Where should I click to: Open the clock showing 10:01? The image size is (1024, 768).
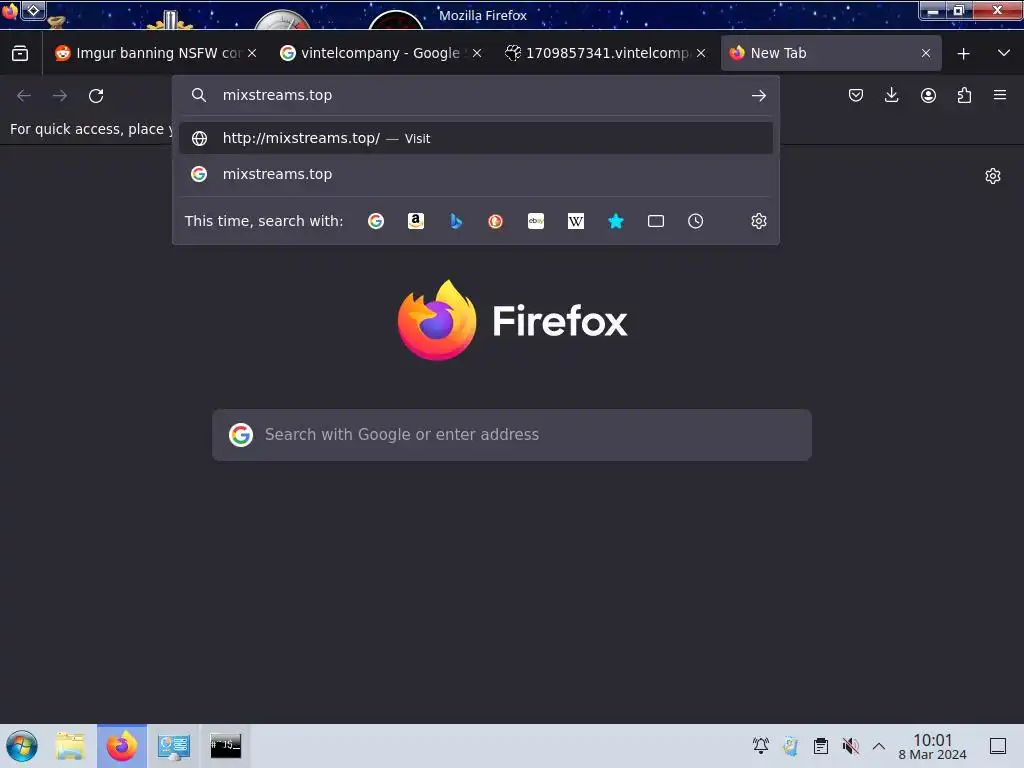point(932,746)
